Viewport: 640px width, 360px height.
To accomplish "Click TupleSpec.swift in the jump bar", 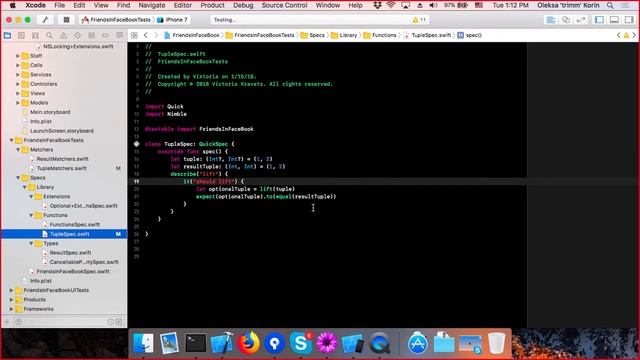I will (427, 36).
